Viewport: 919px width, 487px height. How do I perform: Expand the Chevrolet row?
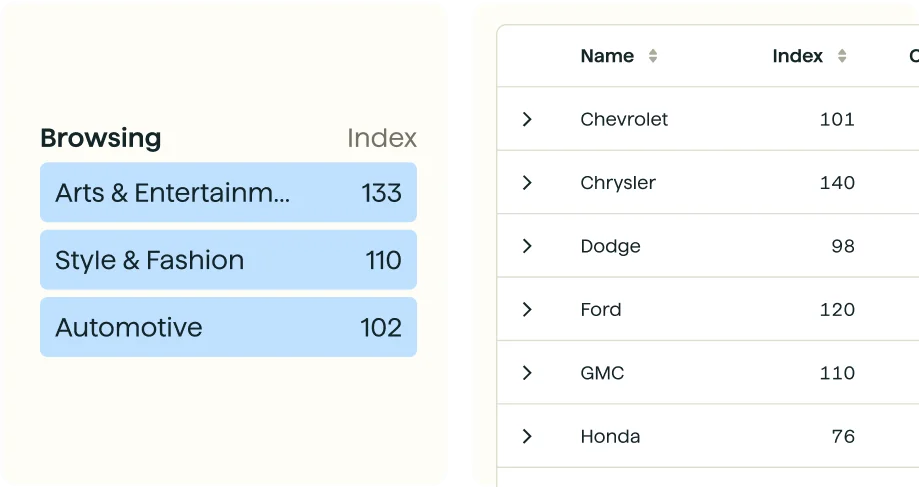(x=527, y=119)
